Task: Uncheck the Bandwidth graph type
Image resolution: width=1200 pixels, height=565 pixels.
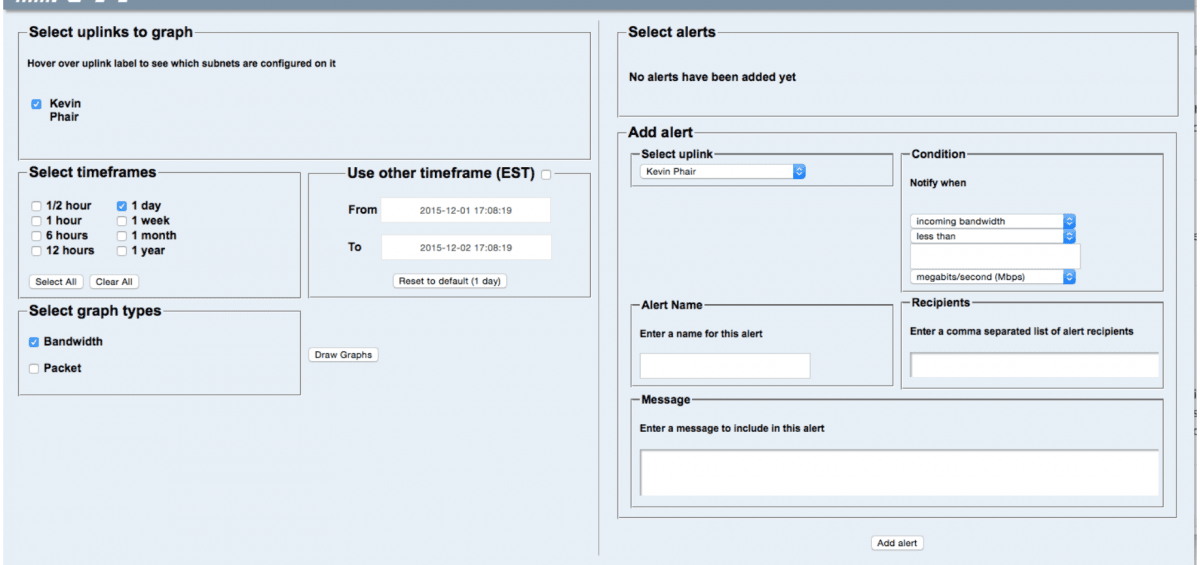Action: click(x=34, y=342)
